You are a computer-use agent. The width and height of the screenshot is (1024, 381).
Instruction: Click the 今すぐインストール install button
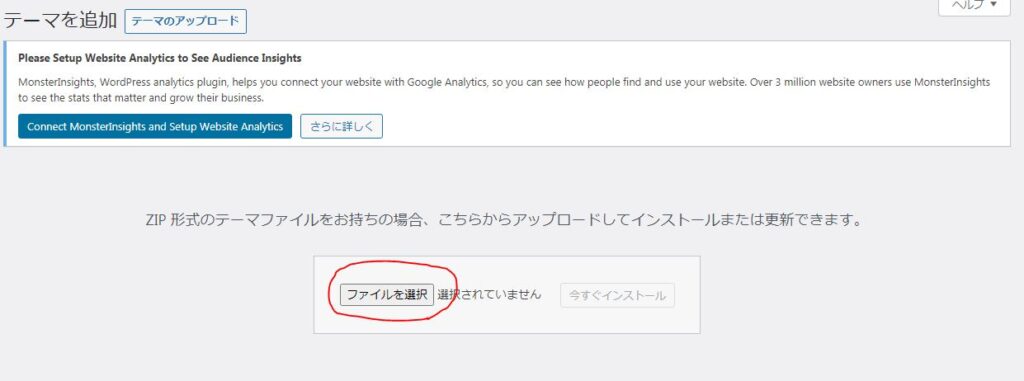pyautogui.click(x=617, y=295)
